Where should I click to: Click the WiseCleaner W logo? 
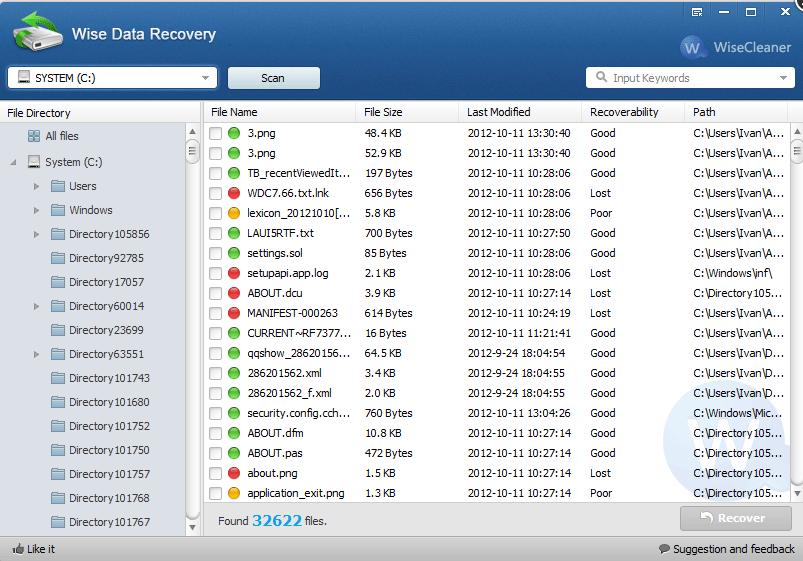[692, 48]
